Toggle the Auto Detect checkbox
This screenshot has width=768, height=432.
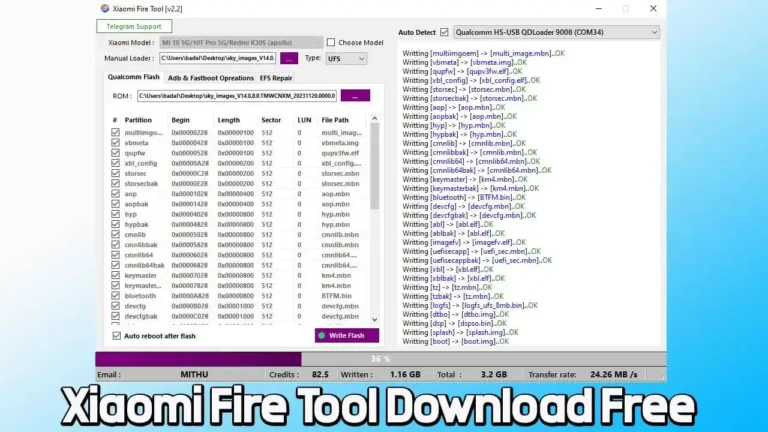(444, 32)
